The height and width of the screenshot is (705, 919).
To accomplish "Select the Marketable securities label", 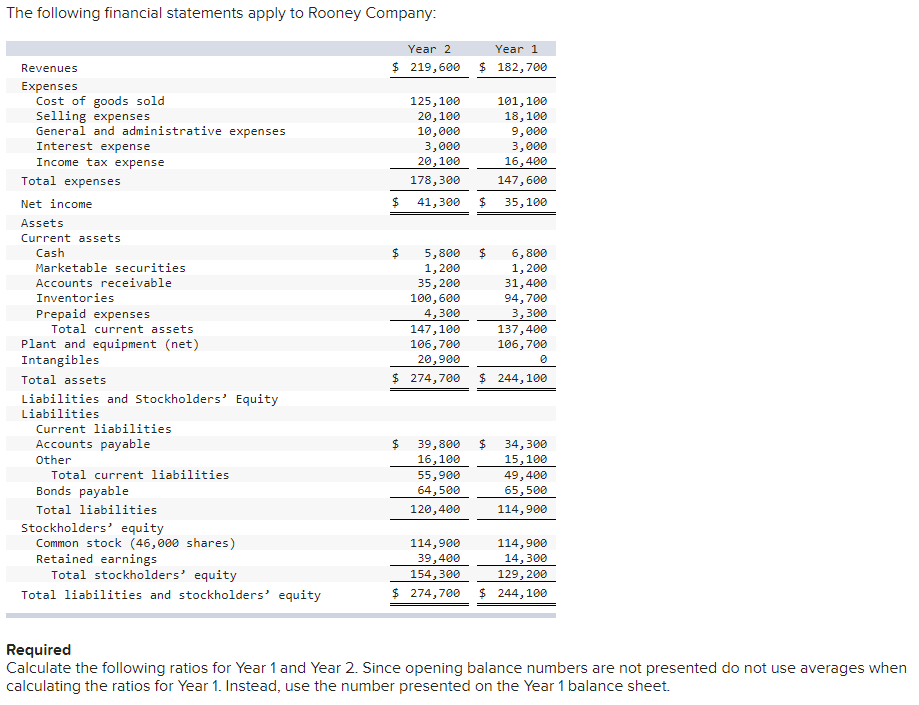I will coord(111,268).
